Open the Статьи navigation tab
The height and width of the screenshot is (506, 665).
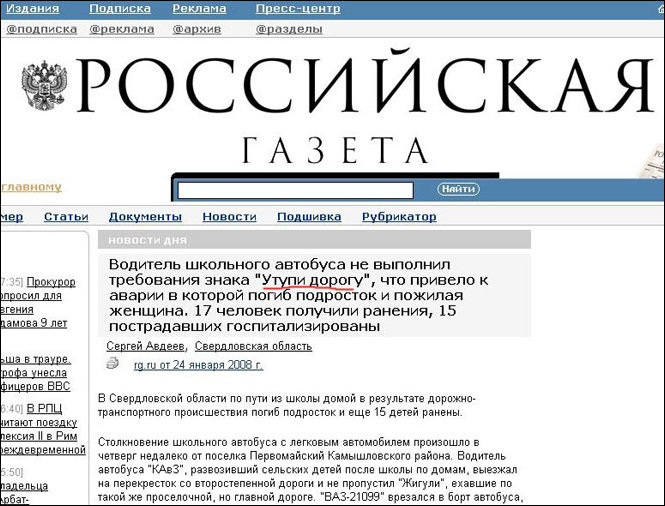66,217
